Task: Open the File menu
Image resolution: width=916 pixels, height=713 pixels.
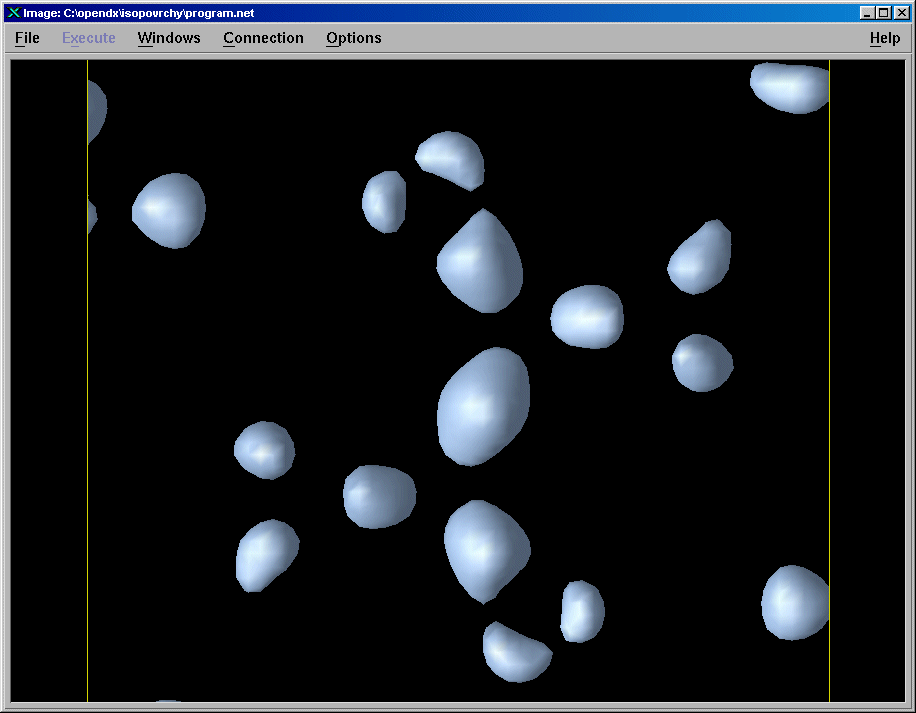Action: click(x=27, y=38)
